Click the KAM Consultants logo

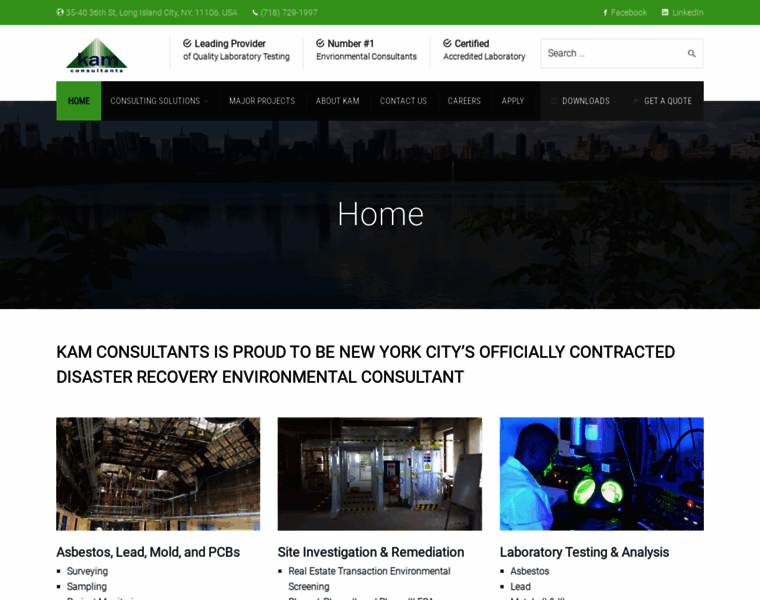tap(96, 55)
